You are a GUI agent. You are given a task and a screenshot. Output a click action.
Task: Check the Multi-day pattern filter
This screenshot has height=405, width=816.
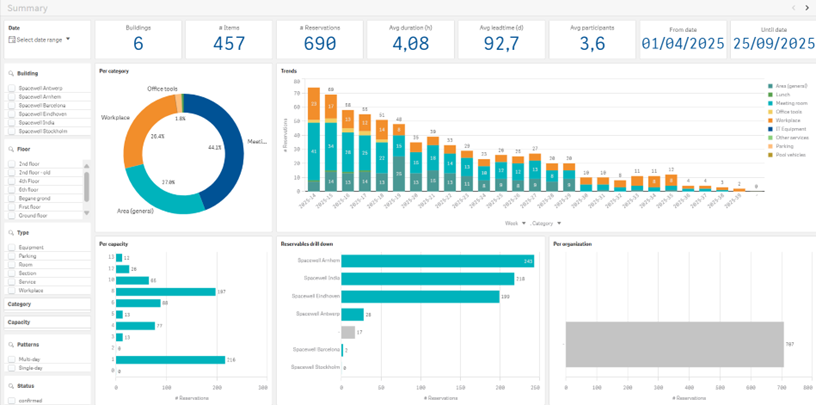point(11,359)
